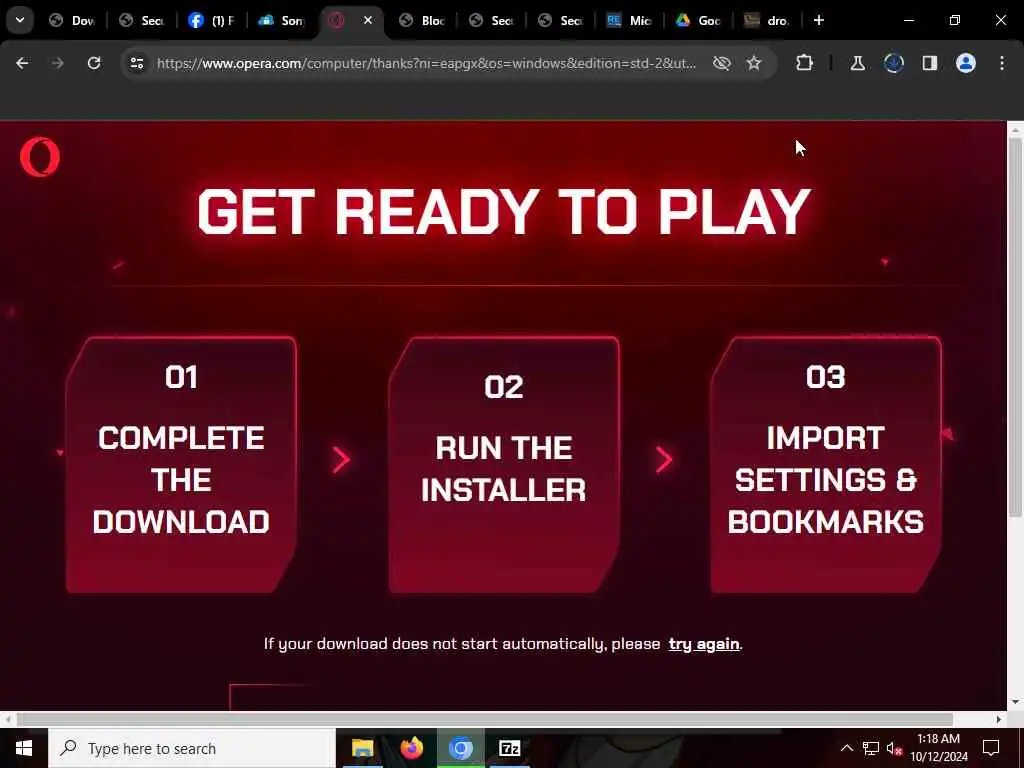The width and height of the screenshot is (1024, 768).
Task: Click the 'Type here to search' box
Action: (x=191, y=748)
